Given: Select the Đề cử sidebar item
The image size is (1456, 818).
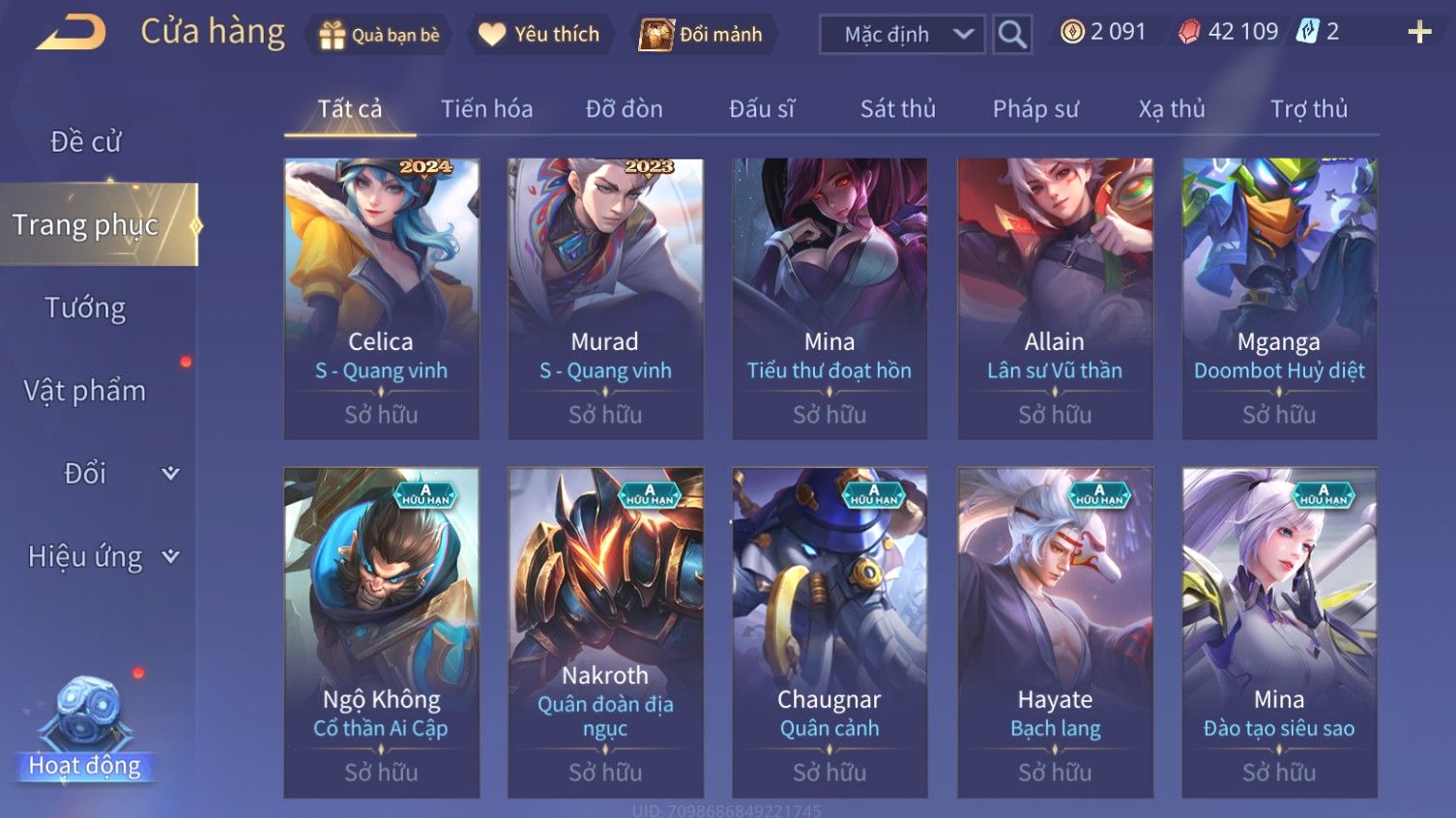Looking at the screenshot, I should (85, 141).
